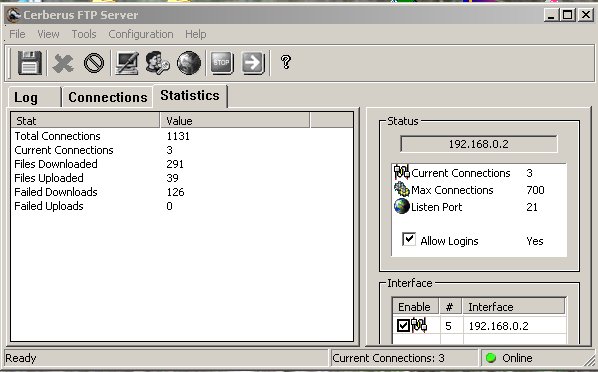Click the Max Connections value 700
Image resolution: width=598 pixels, height=372 pixels.
point(535,190)
